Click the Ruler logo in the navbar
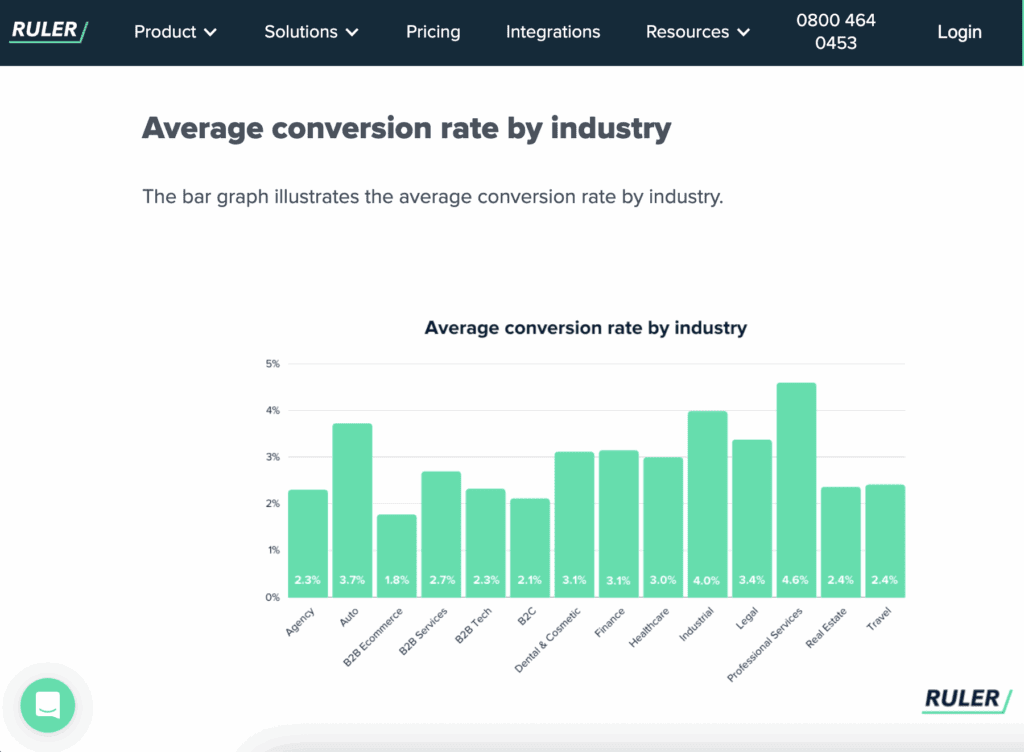The image size is (1024, 752). click(49, 31)
